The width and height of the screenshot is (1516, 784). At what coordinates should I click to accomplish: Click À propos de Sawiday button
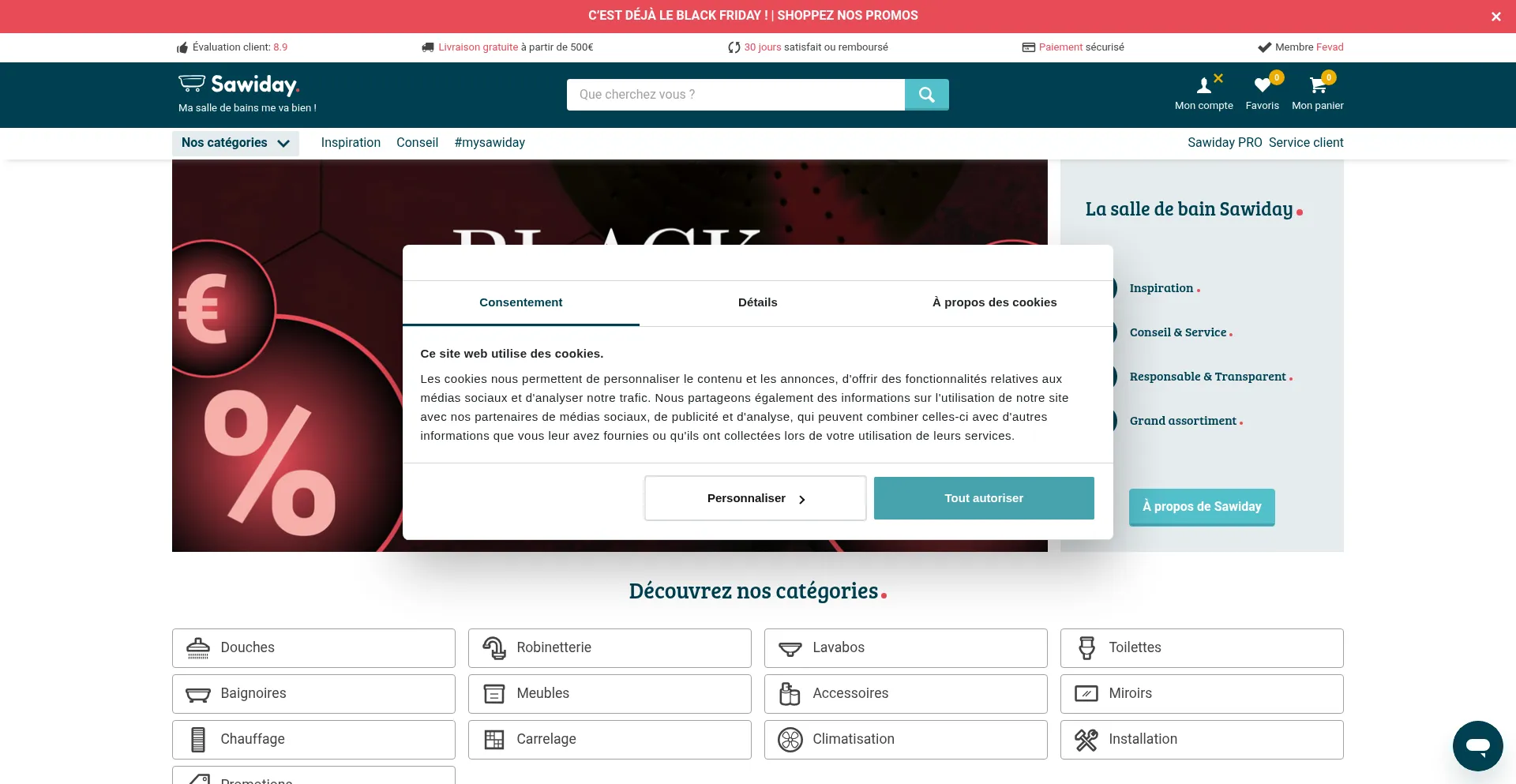[1201, 507]
